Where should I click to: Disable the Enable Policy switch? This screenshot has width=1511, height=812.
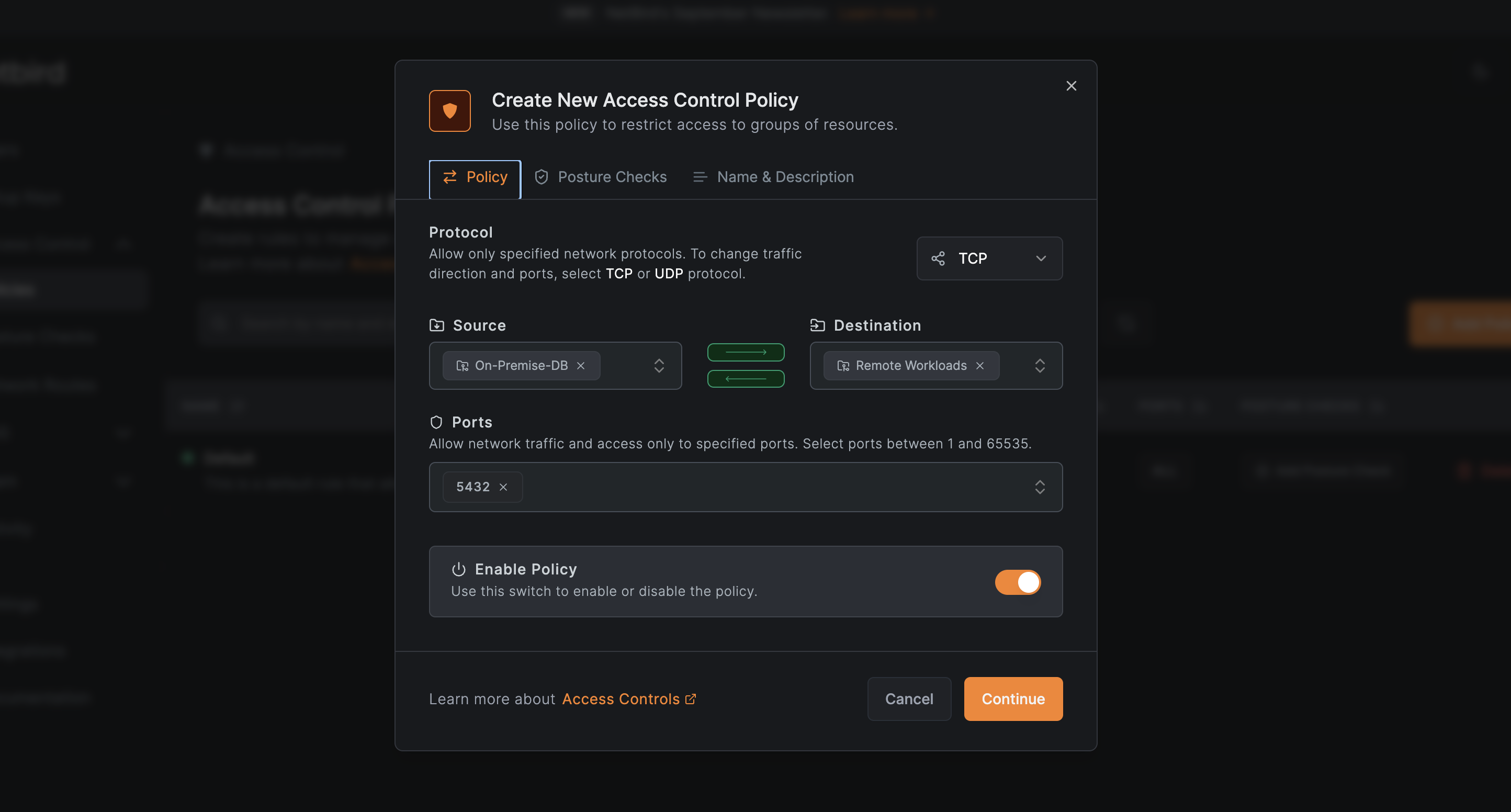[x=1018, y=582]
